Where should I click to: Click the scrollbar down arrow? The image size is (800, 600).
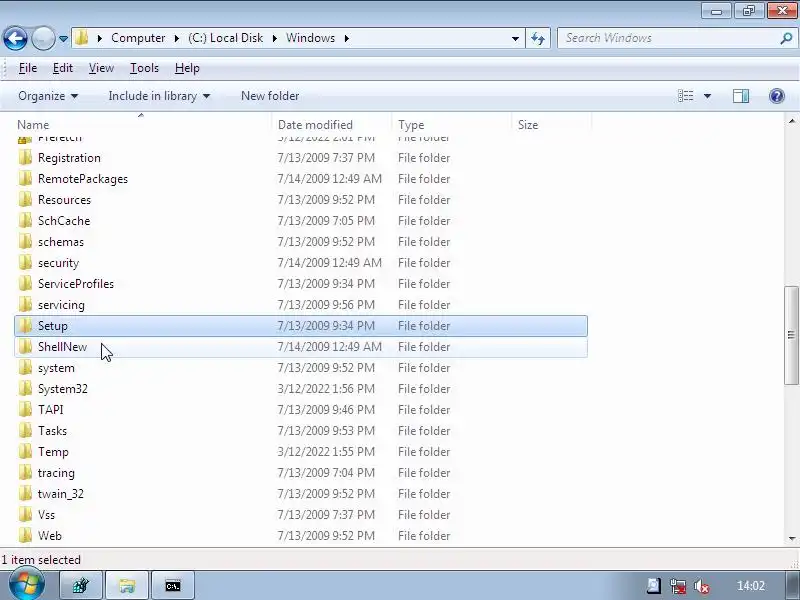(791, 538)
